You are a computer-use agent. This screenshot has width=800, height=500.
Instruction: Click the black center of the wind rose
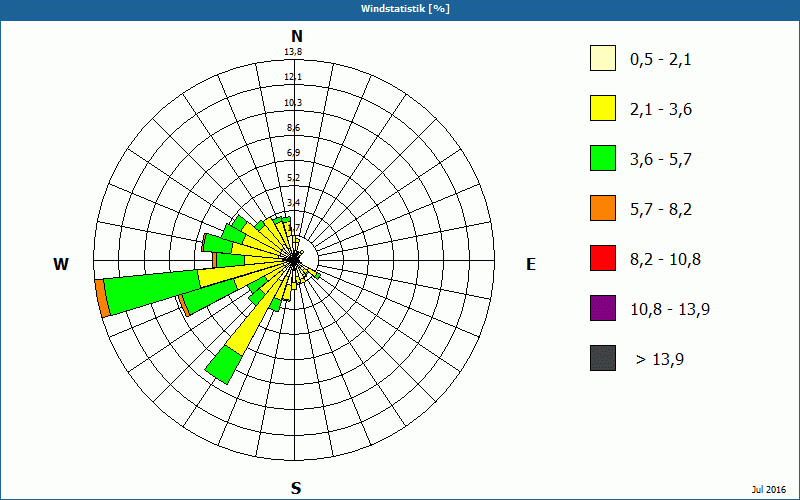pyautogui.click(x=294, y=260)
